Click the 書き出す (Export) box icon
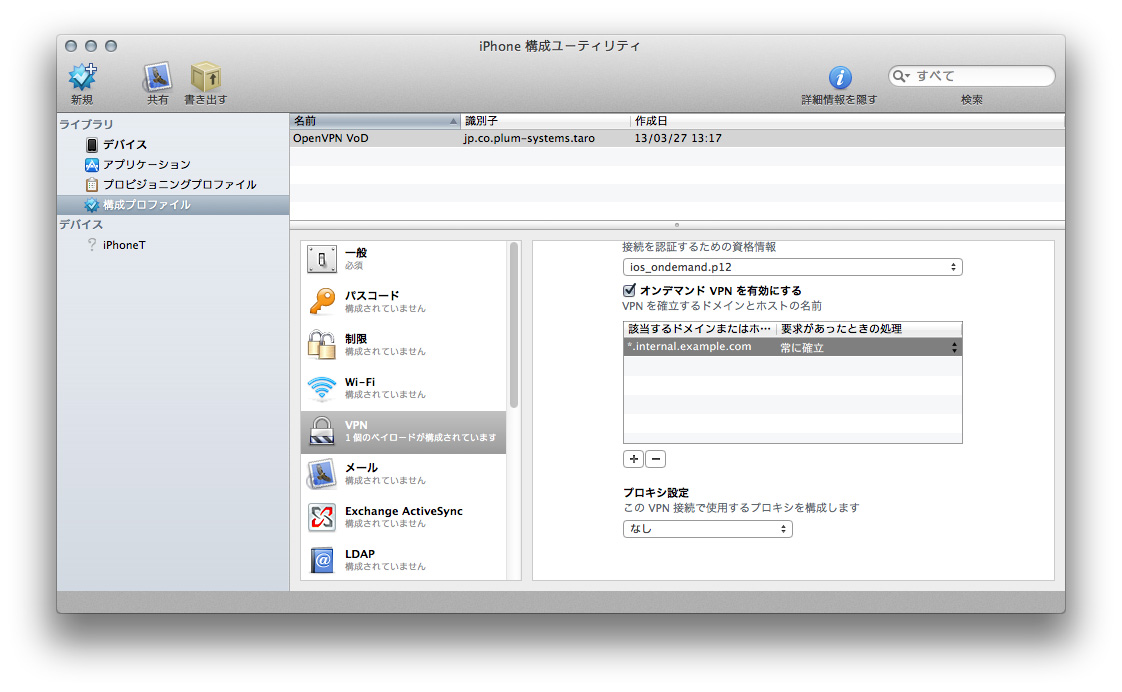The height and width of the screenshot is (692, 1122). pos(205,77)
